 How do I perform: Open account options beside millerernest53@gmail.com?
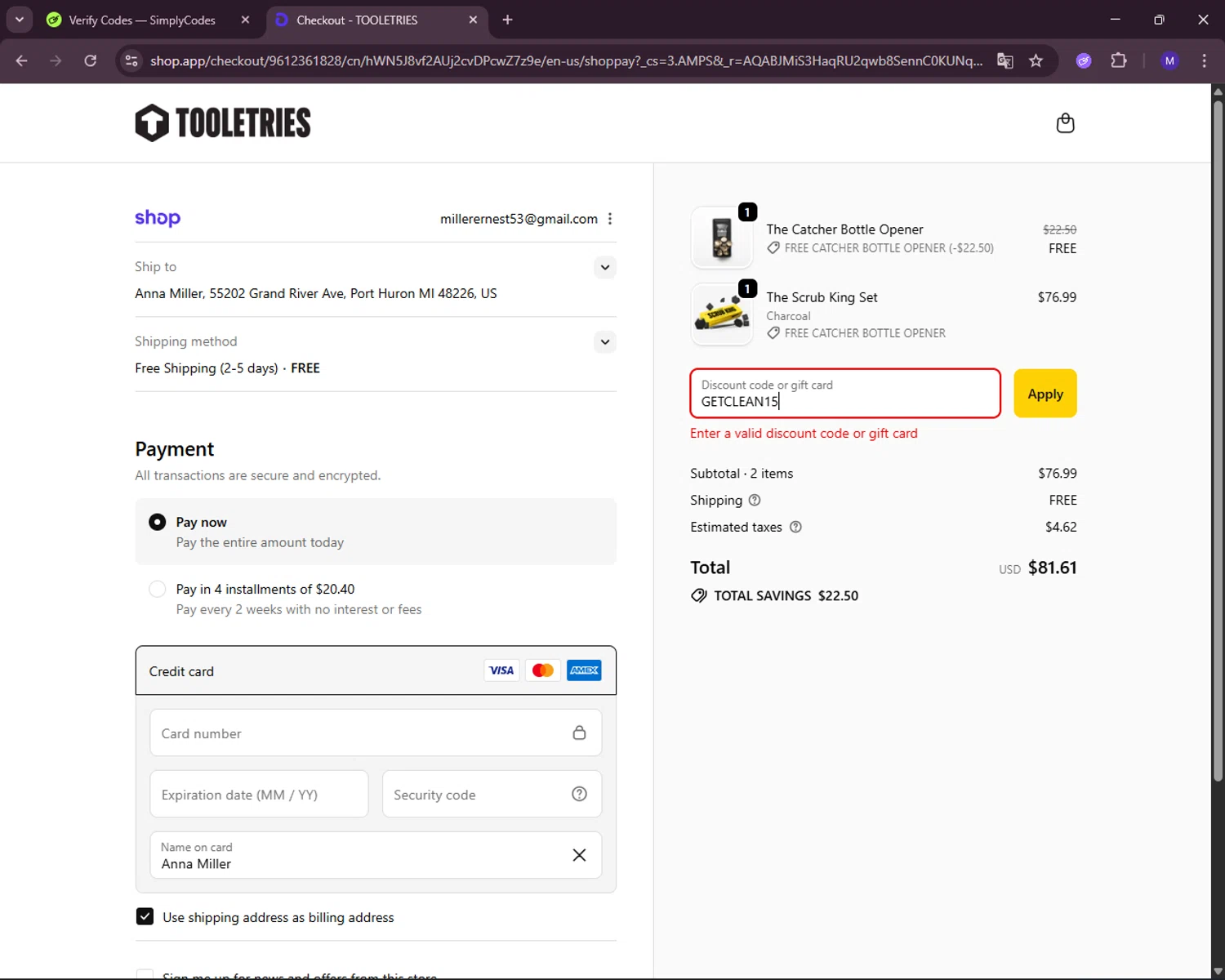[610, 219]
